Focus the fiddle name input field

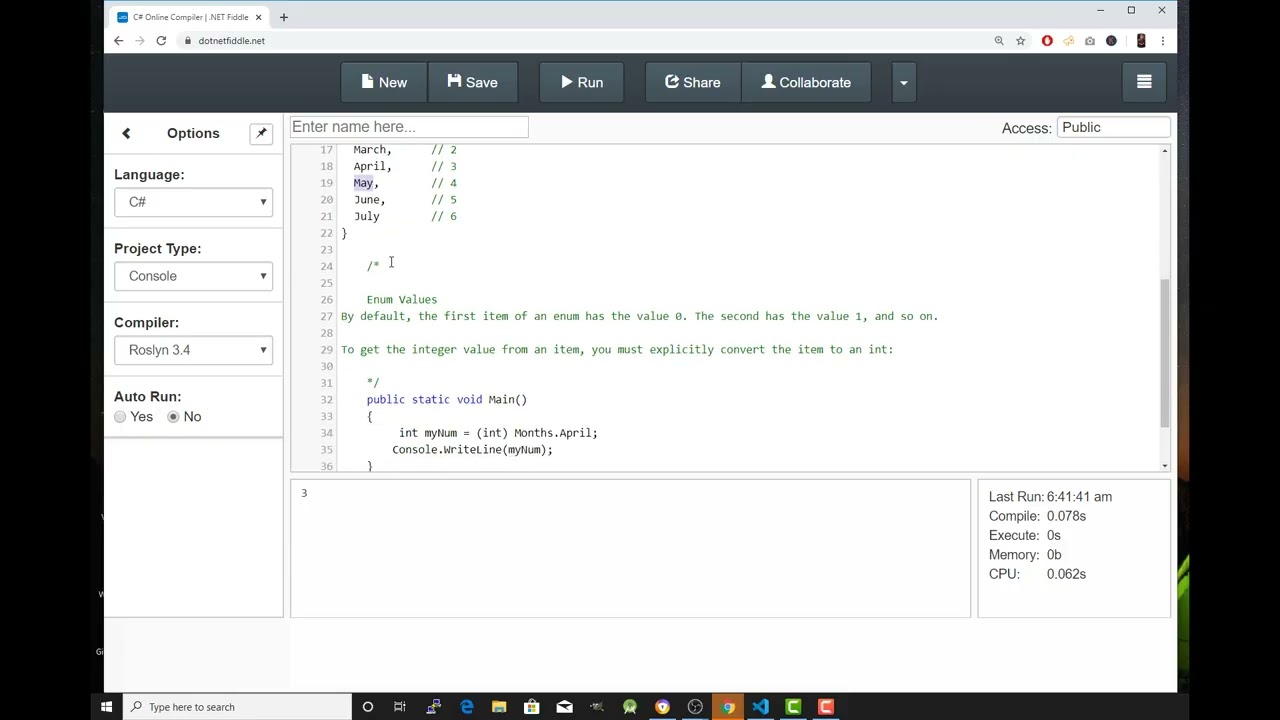point(409,127)
